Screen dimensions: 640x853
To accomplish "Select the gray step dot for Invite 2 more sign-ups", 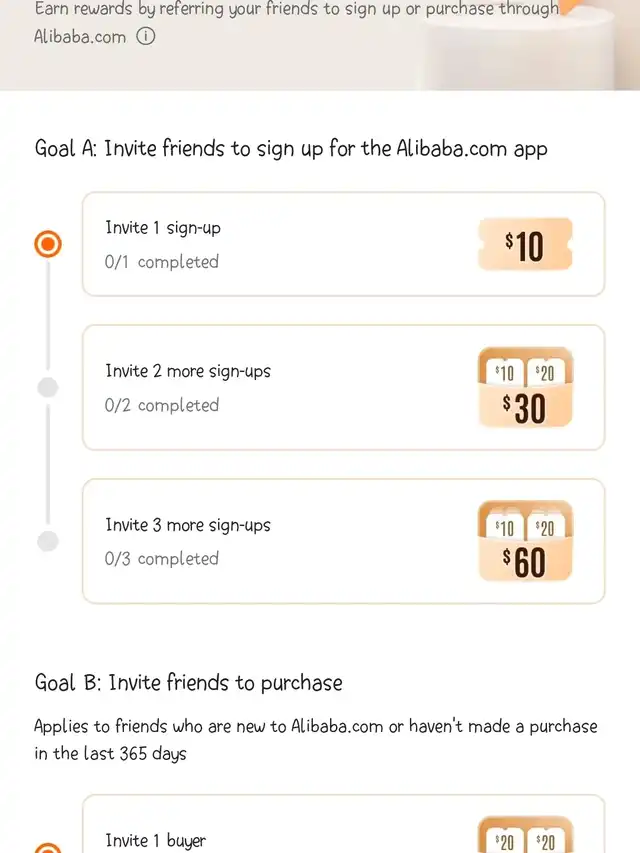I will (47, 388).
